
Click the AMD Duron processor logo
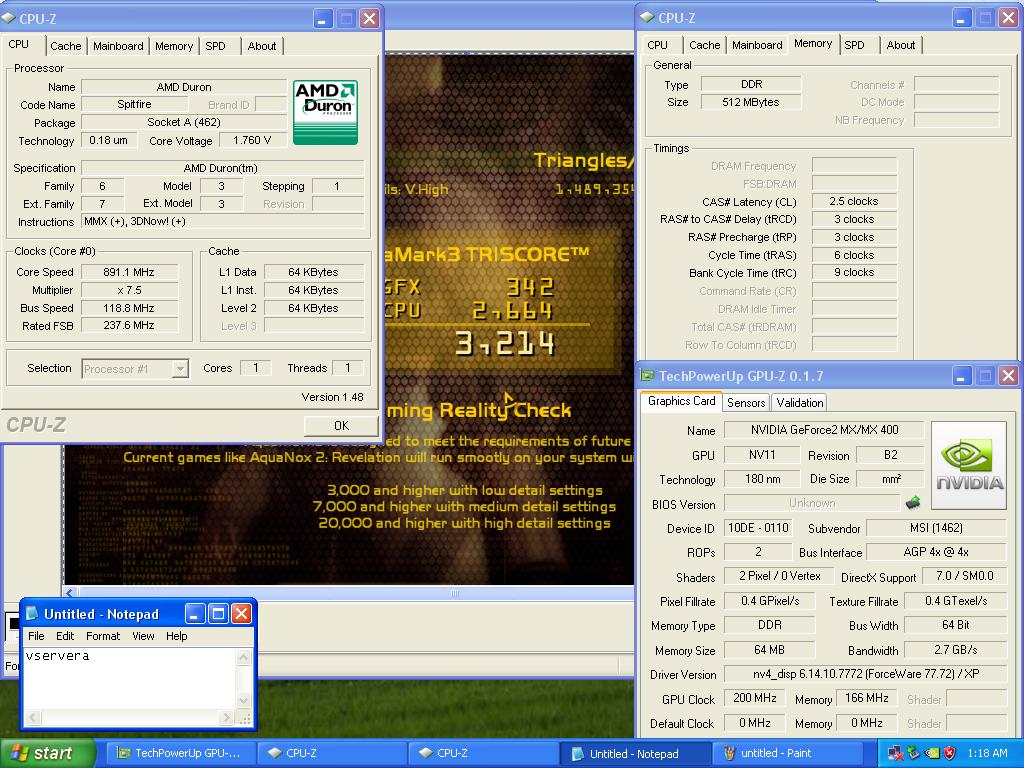click(325, 112)
